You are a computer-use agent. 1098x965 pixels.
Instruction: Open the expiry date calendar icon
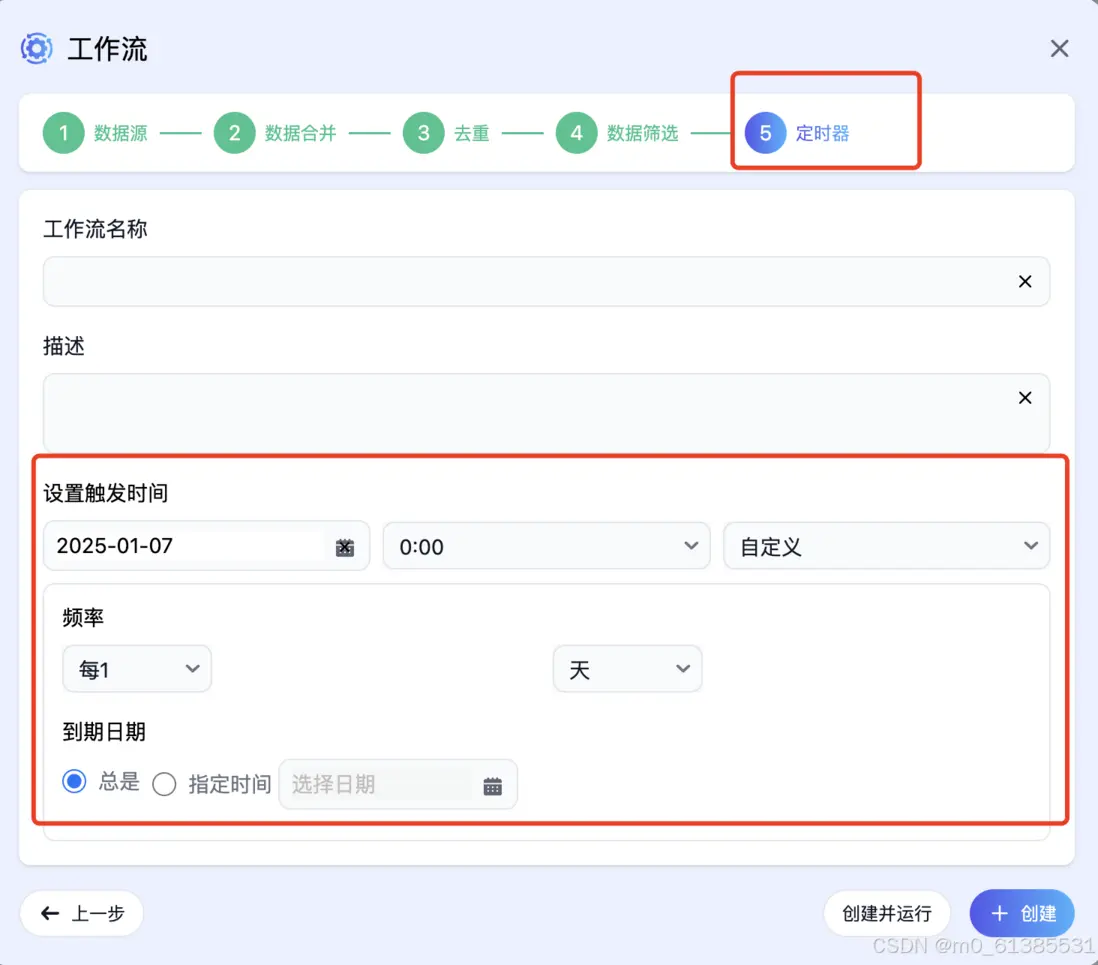coord(492,786)
